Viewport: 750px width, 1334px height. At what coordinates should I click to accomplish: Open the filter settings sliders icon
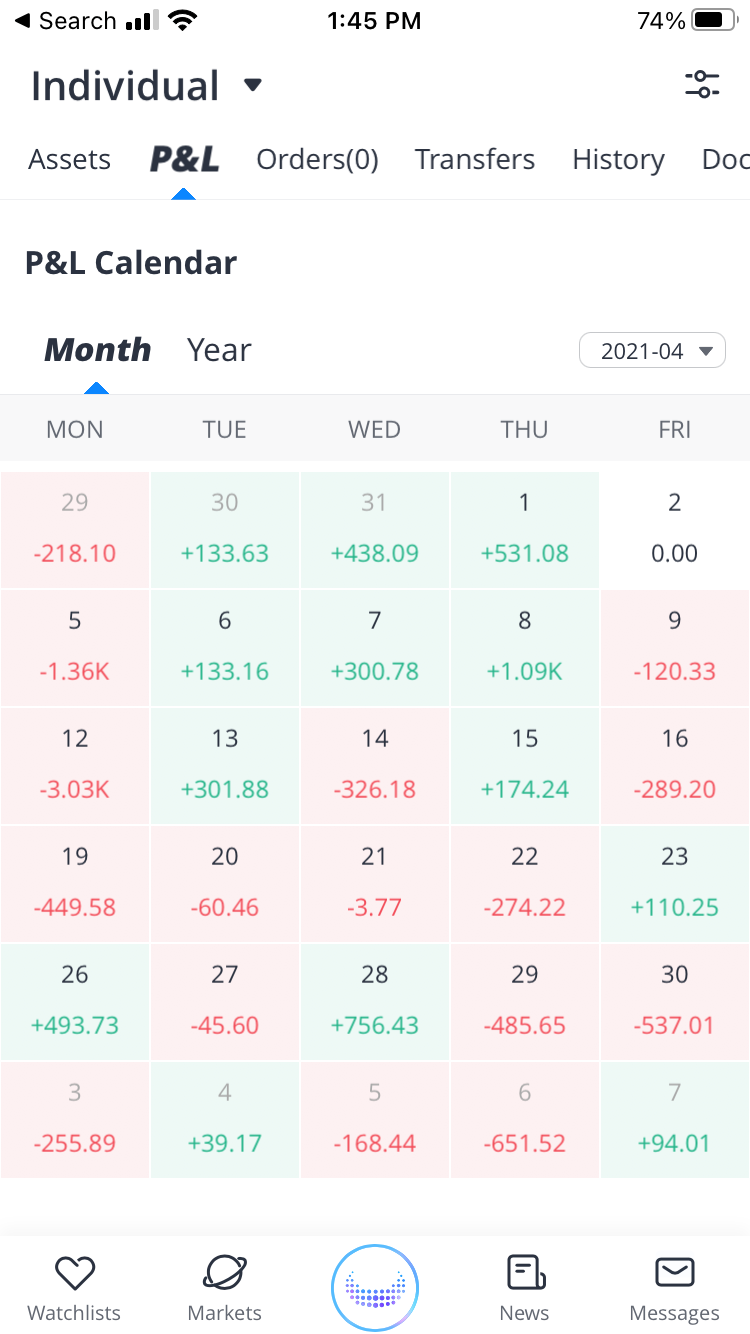702,85
